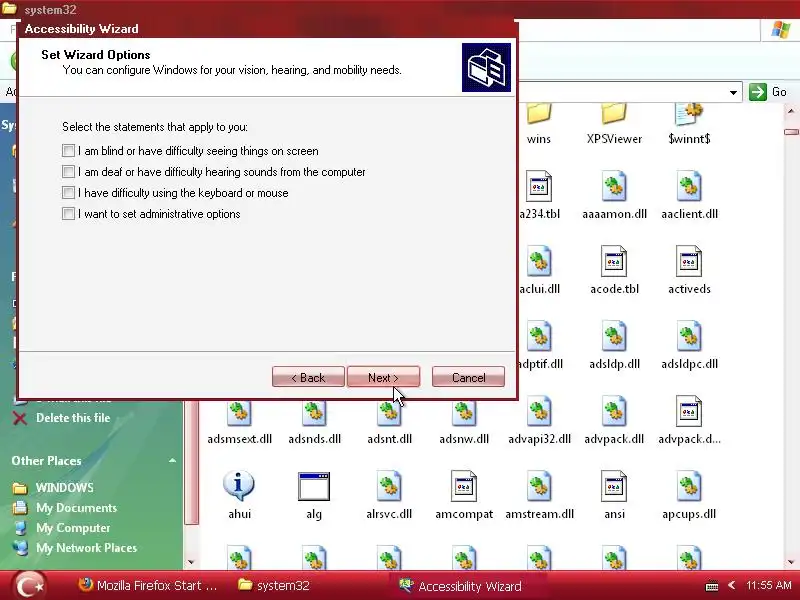
Task: Select amstream.dll file icon
Action: pos(539,486)
